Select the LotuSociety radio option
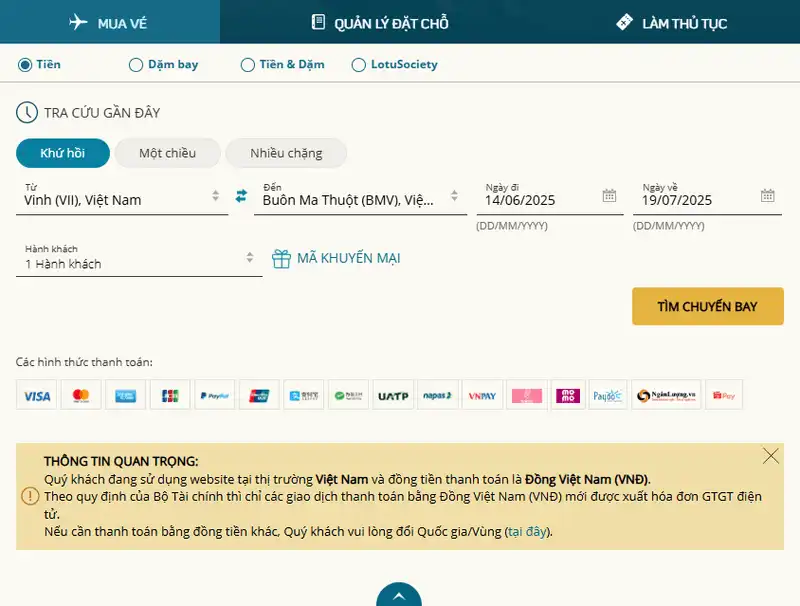800x606 pixels. click(359, 65)
